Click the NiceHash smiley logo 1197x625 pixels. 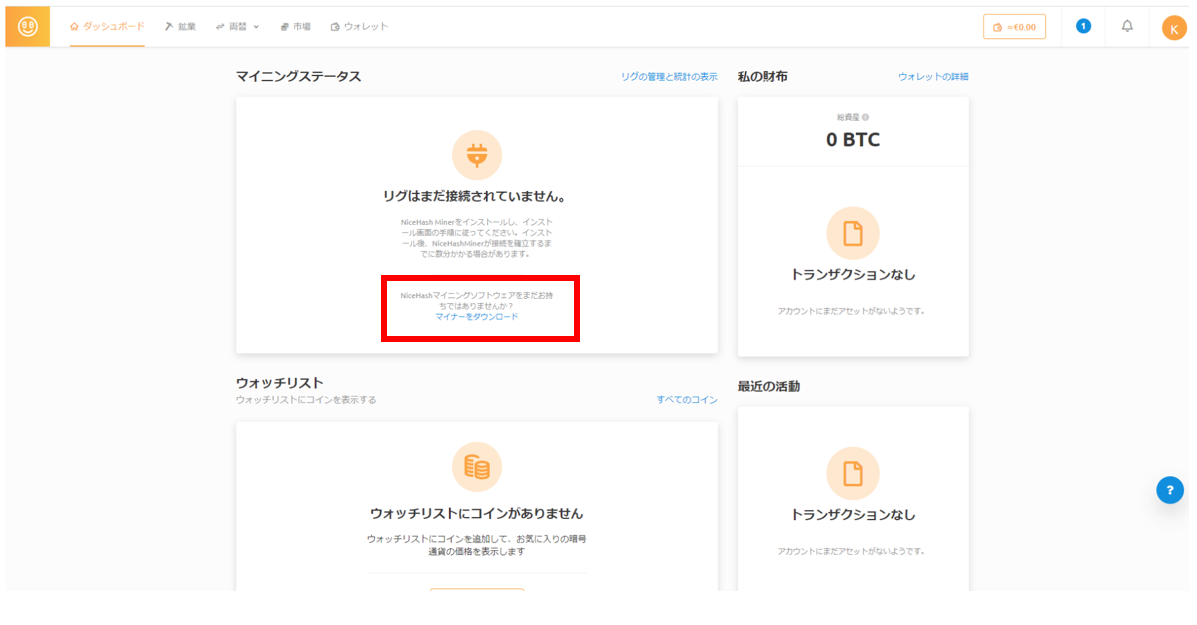click(x=27, y=27)
